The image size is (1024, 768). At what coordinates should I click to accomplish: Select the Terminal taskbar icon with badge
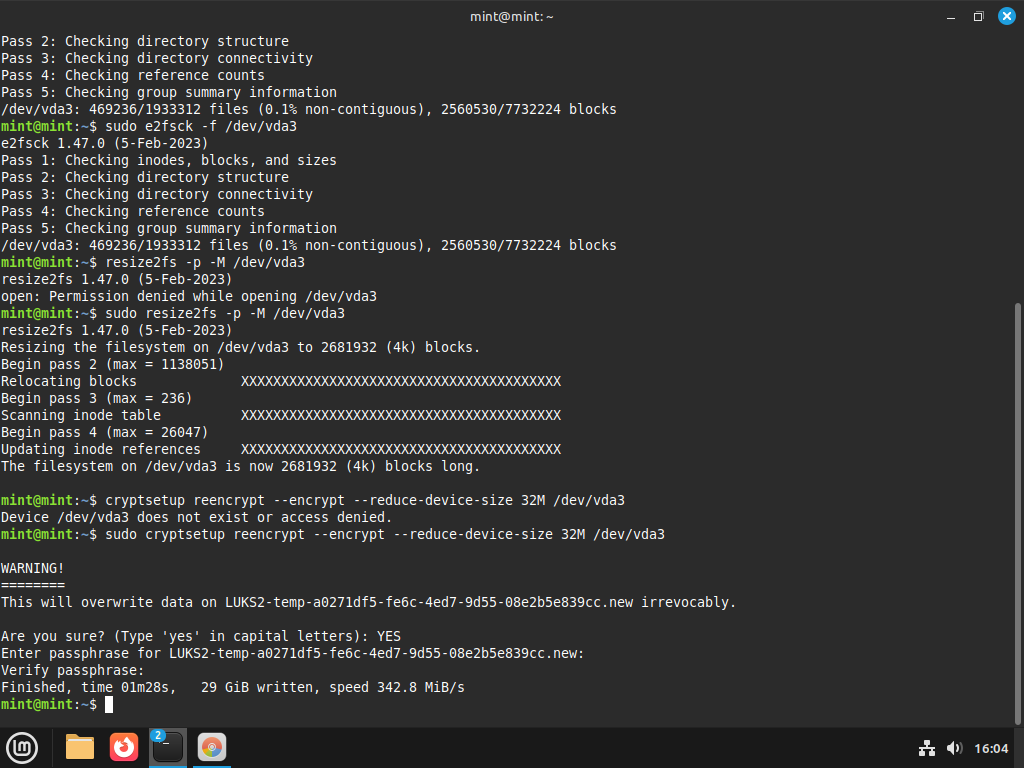click(x=167, y=747)
